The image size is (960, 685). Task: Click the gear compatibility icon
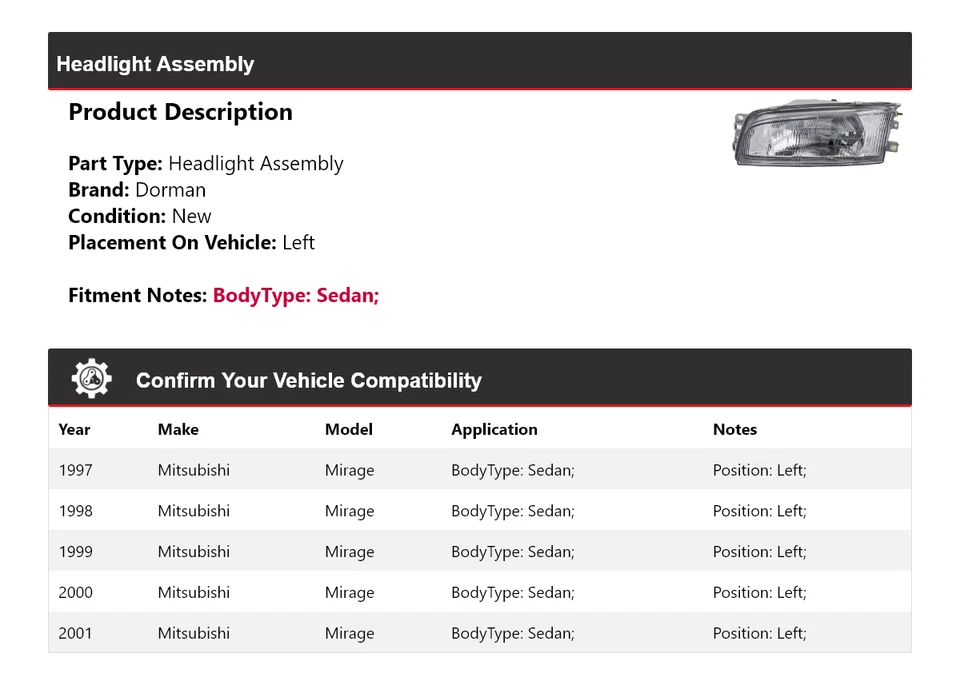coord(91,379)
